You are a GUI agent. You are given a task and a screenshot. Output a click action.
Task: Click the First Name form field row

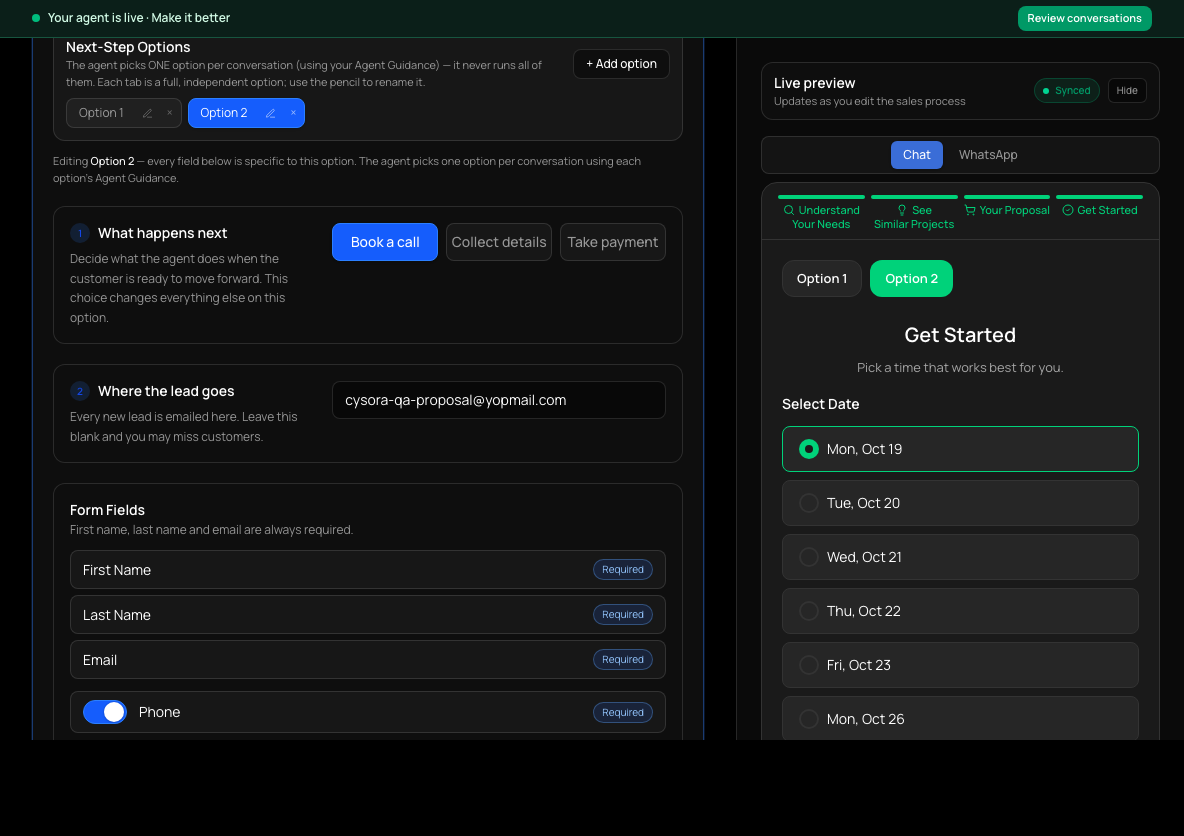(x=368, y=569)
